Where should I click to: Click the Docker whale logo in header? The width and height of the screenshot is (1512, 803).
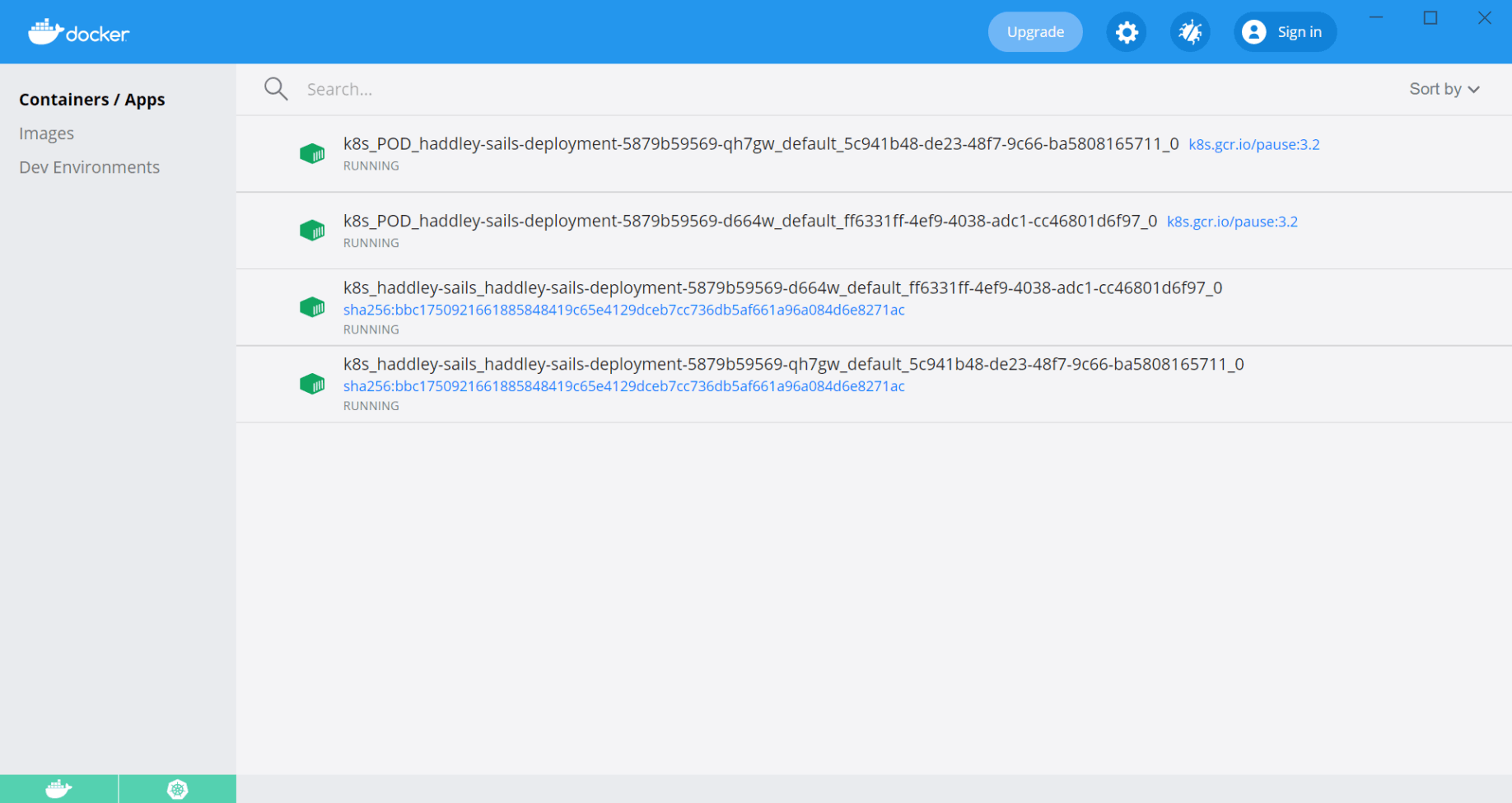79,32
